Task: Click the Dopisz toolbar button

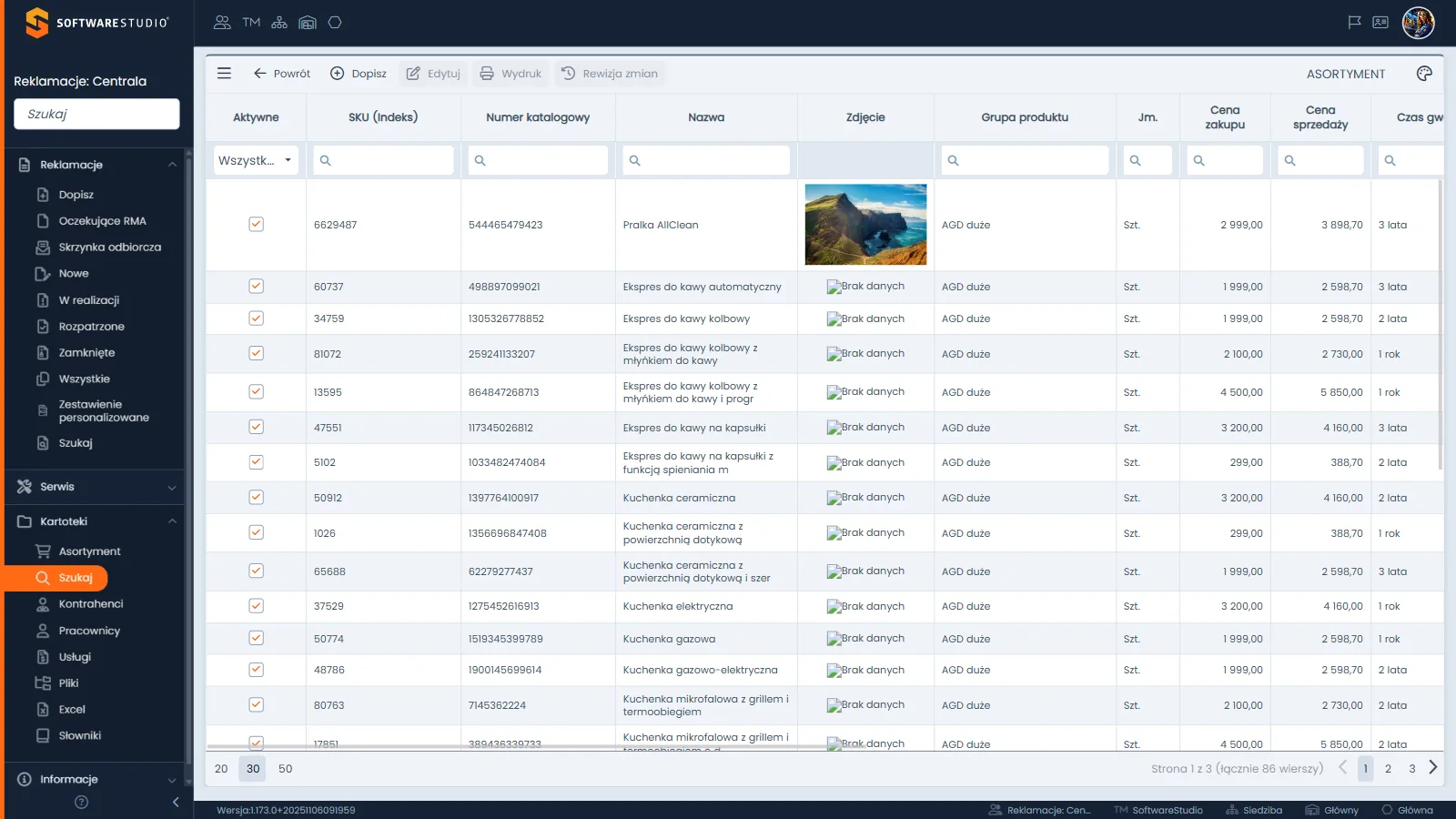Action: point(359,74)
